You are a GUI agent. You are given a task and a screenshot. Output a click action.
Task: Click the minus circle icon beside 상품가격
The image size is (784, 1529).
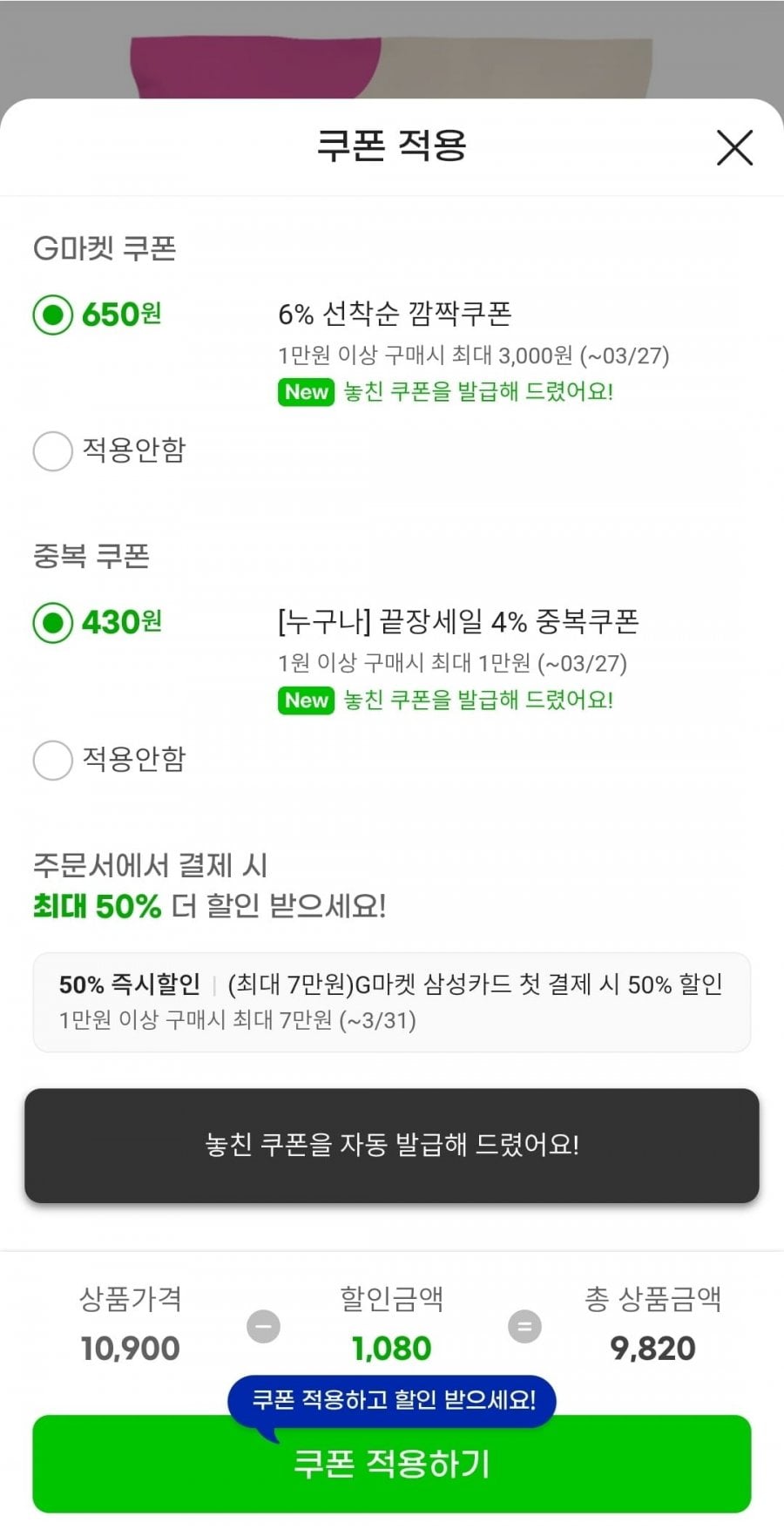point(263,1327)
